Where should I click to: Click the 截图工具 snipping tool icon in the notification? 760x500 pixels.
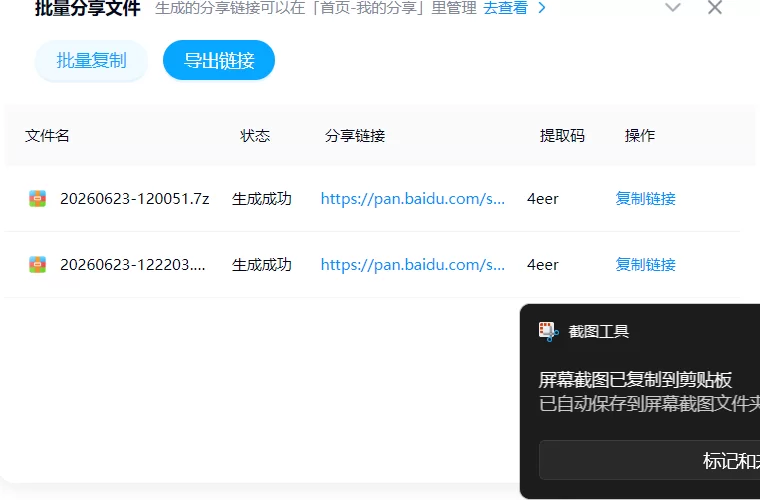(x=549, y=332)
